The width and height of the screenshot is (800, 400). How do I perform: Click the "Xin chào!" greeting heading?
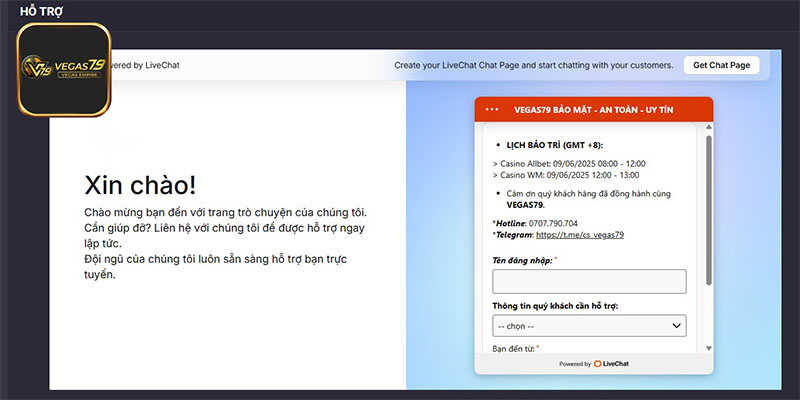140,185
